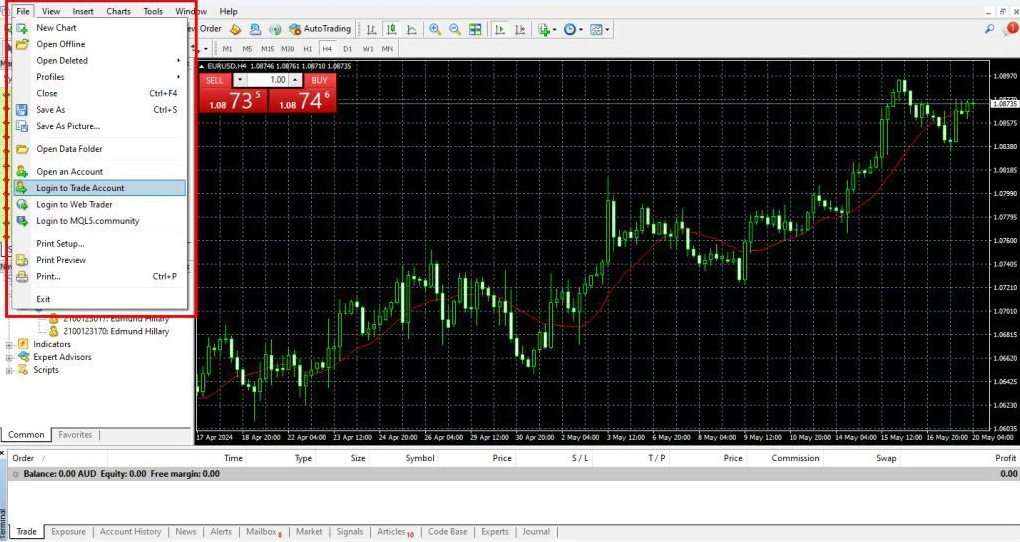Viewport: 1020px width, 542px height.
Task: Open the Account History terminal tab
Action: [130, 532]
